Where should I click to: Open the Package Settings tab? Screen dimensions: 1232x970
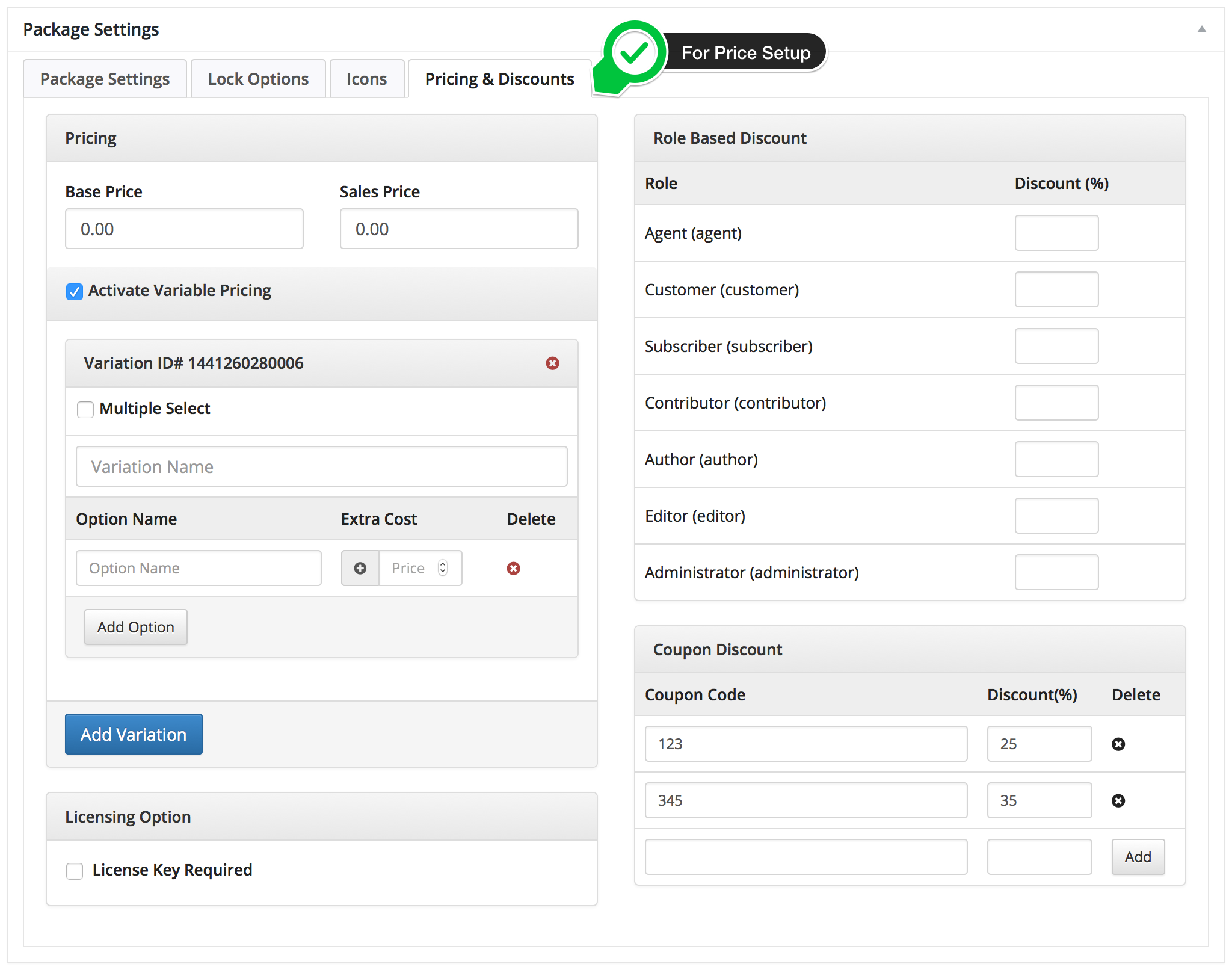(x=105, y=79)
